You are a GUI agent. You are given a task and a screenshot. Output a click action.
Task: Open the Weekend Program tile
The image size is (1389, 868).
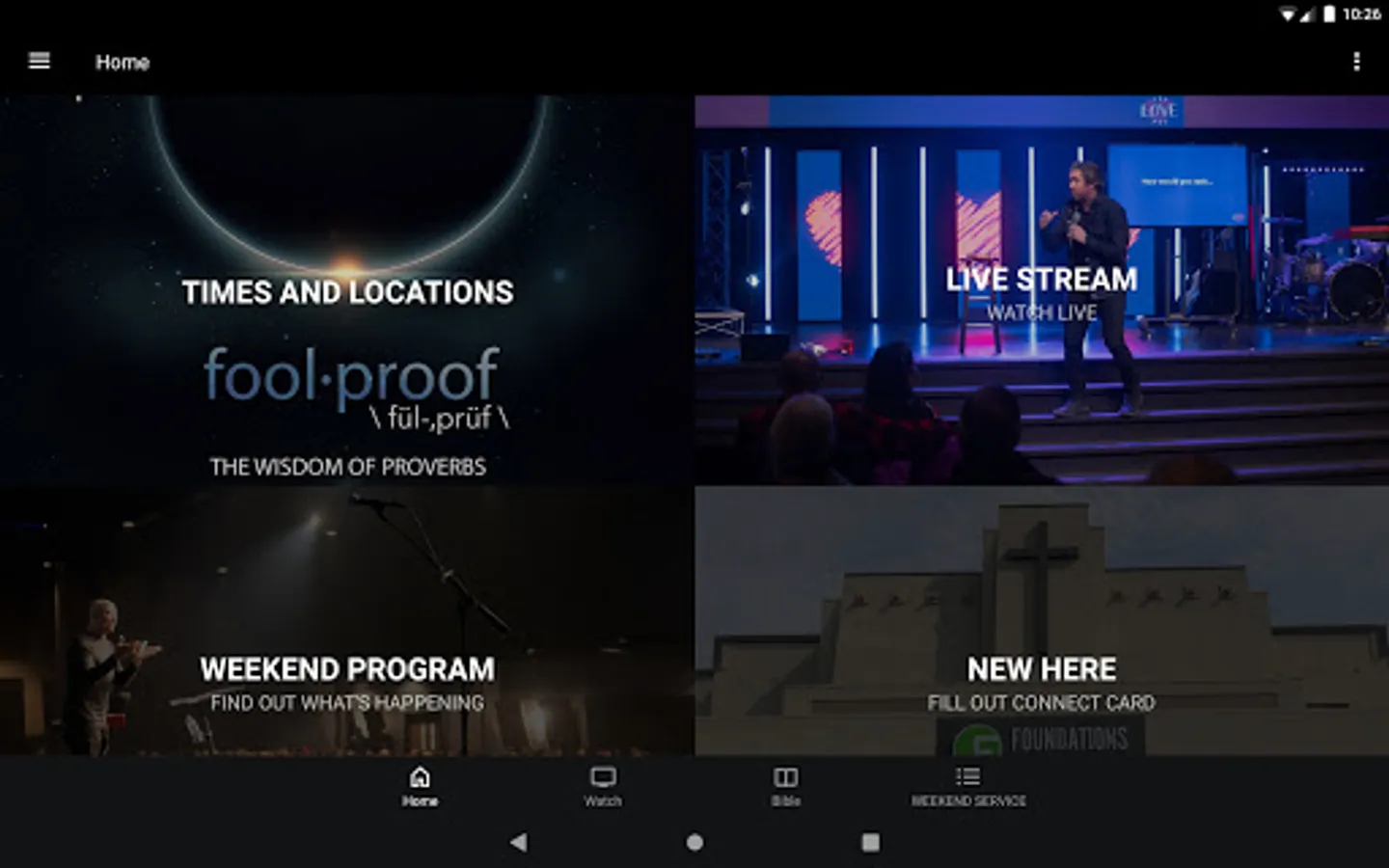(x=347, y=621)
